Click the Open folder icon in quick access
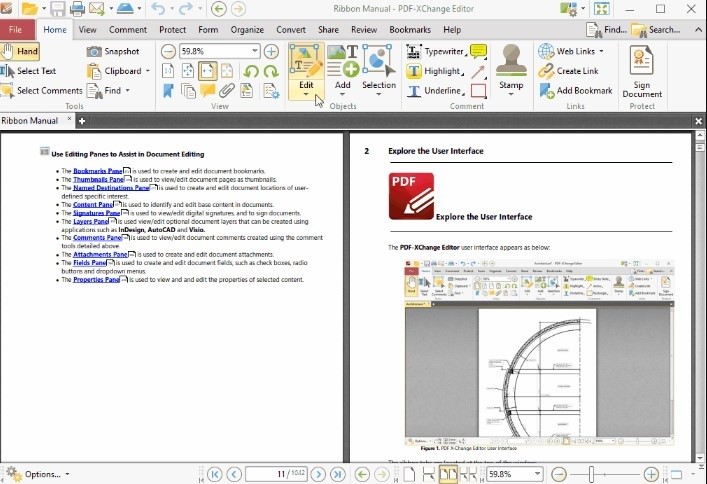The height and width of the screenshot is (484, 707). point(30,8)
